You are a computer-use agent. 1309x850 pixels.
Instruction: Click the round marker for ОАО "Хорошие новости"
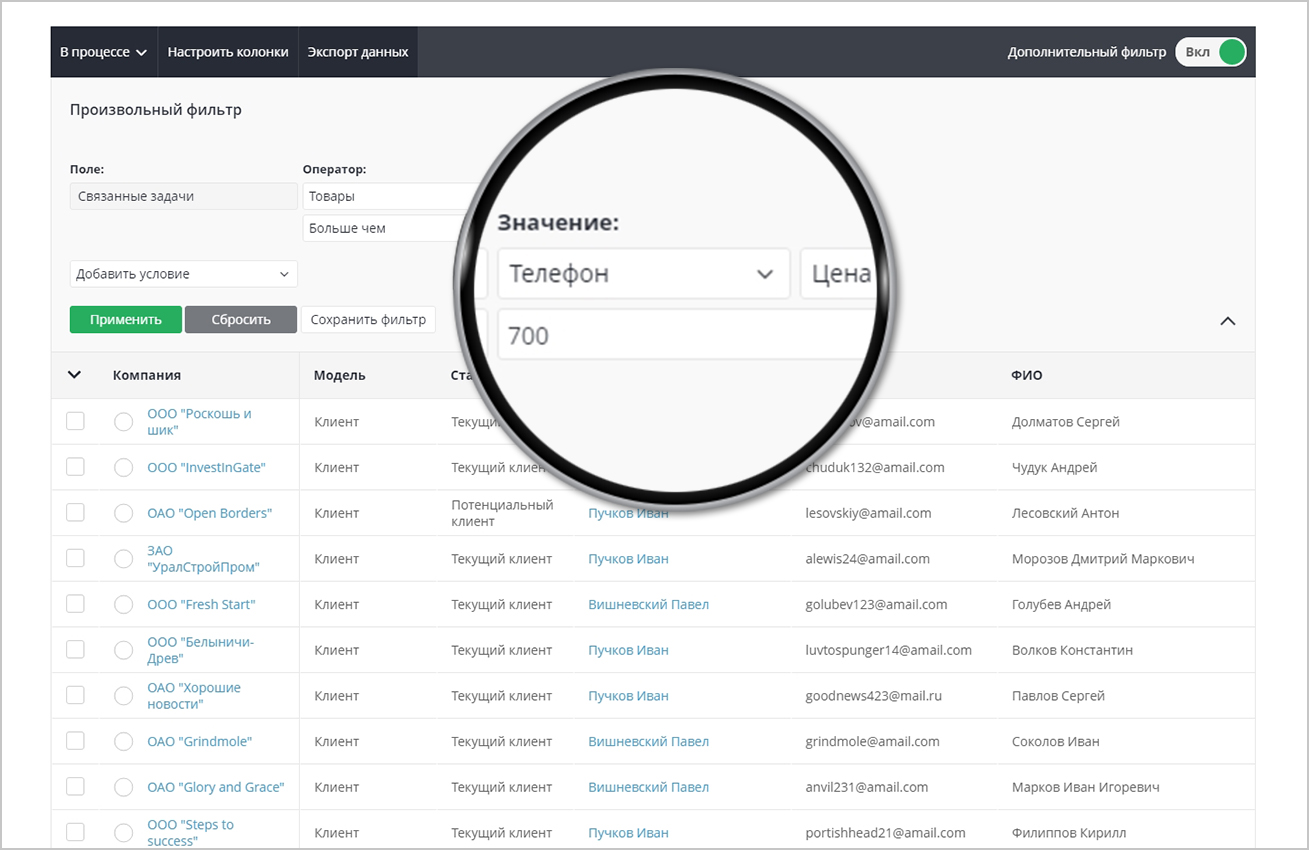pos(124,696)
